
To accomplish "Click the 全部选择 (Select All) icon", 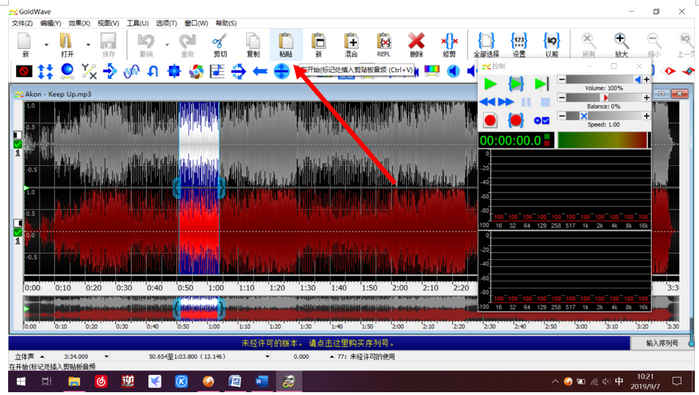I will (486, 41).
